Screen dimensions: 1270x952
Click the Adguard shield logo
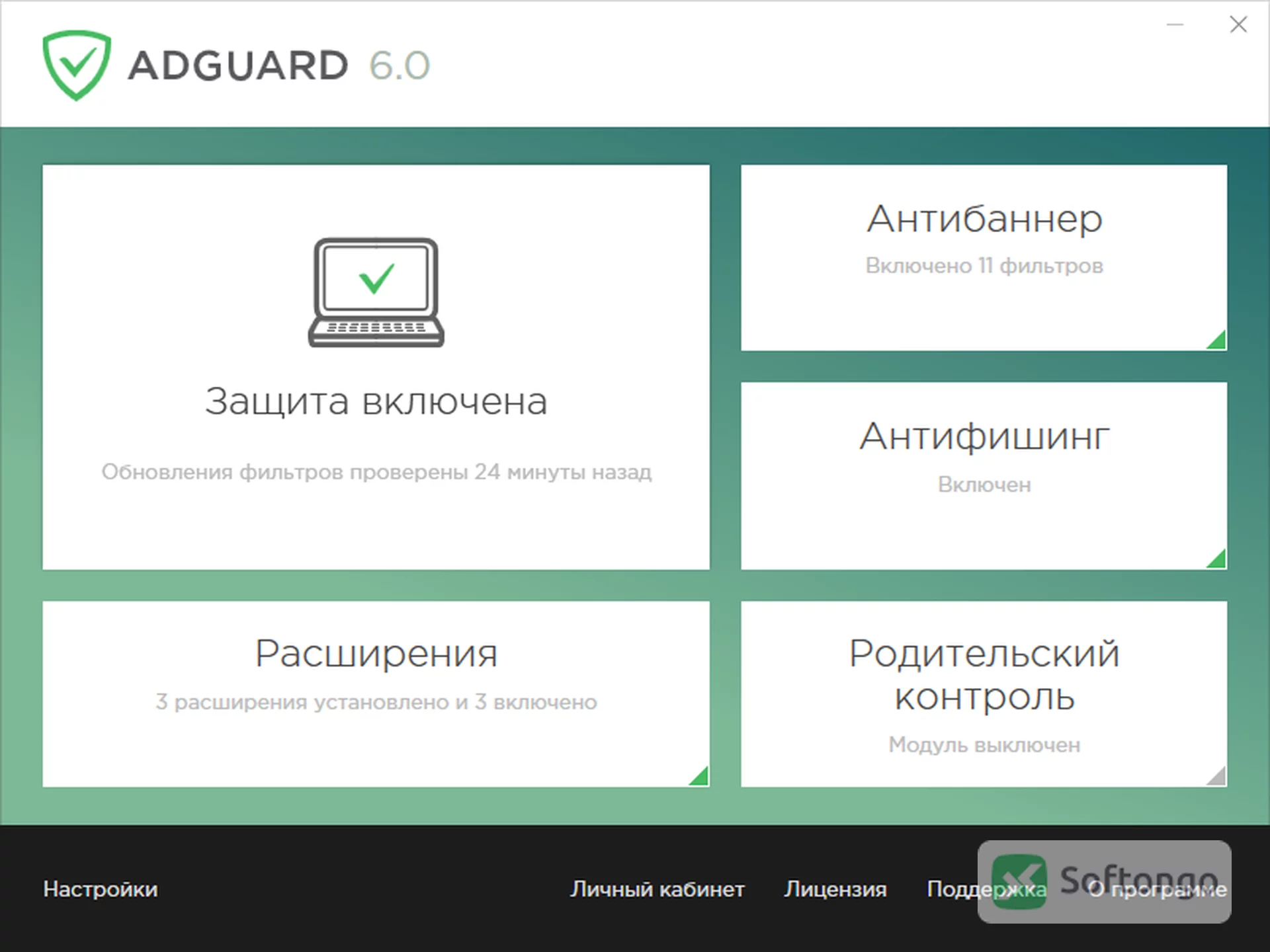(76, 65)
